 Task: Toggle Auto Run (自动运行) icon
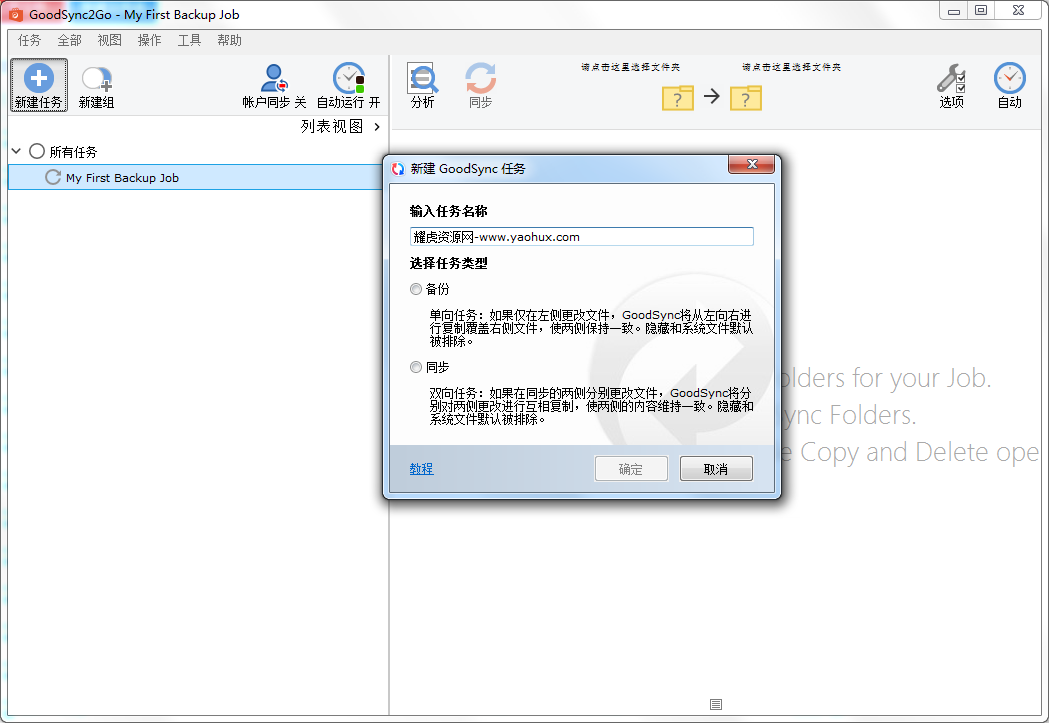348,79
